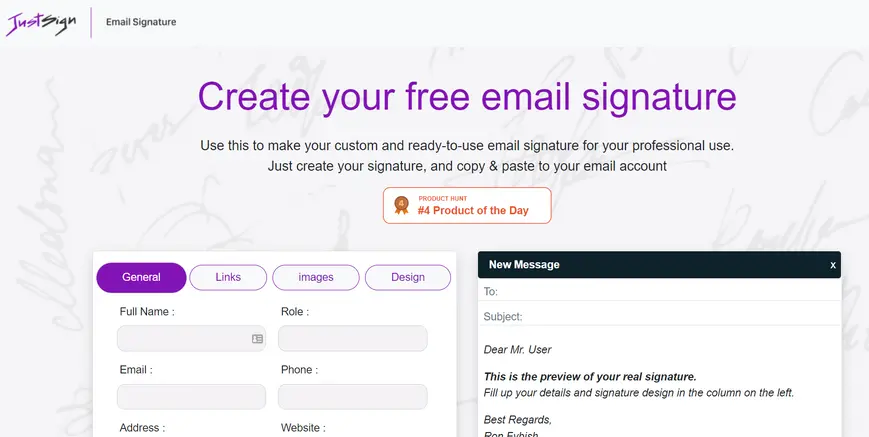Click into the Email input field

pos(191,397)
